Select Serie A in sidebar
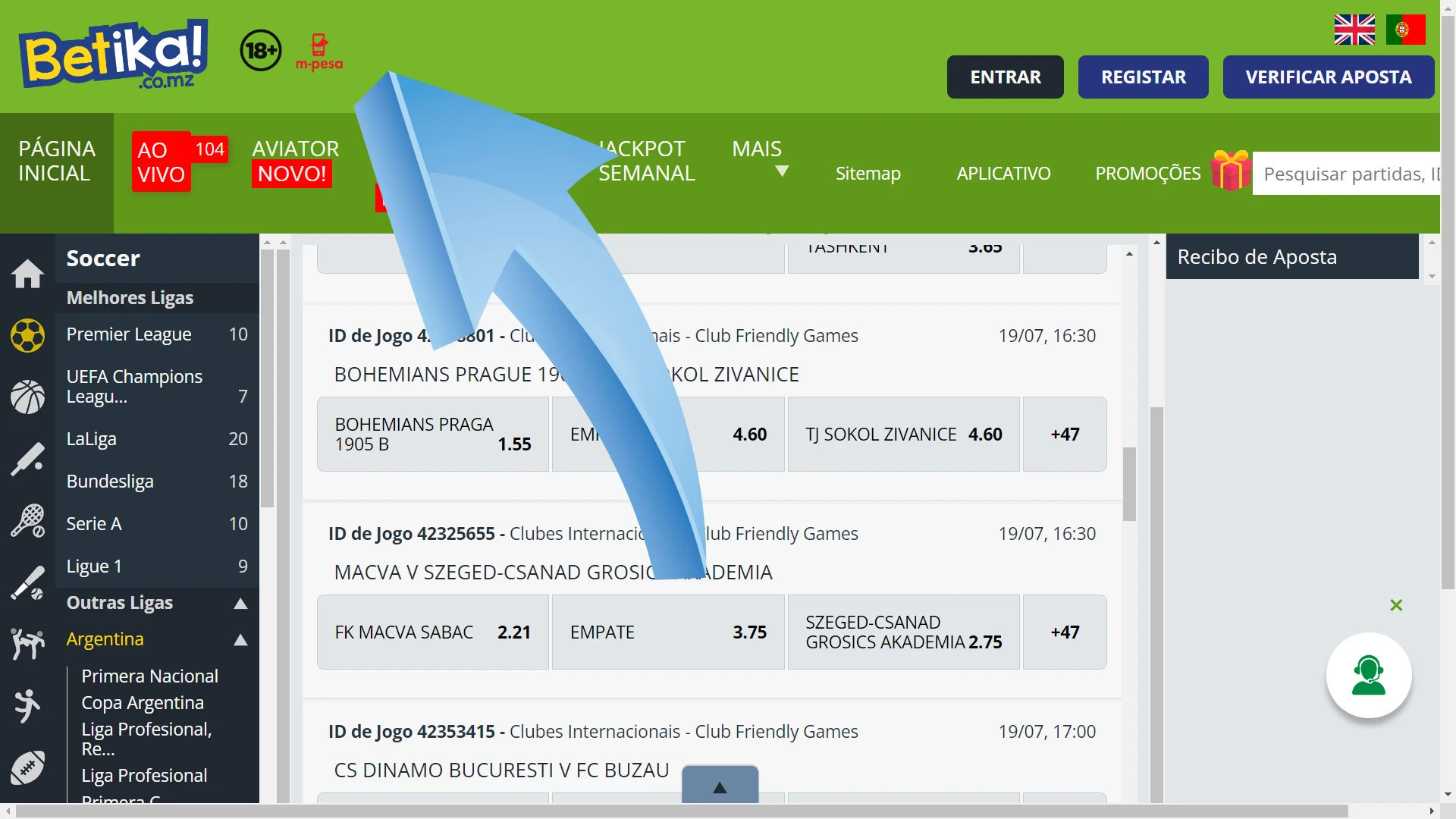This screenshot has width=1456, height=819. click(157, 524)
